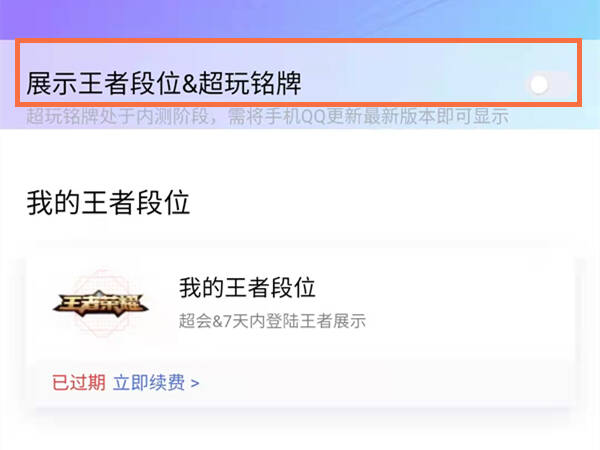Tap the word 超玩铭牌 in the toggle row

point(250,83)
